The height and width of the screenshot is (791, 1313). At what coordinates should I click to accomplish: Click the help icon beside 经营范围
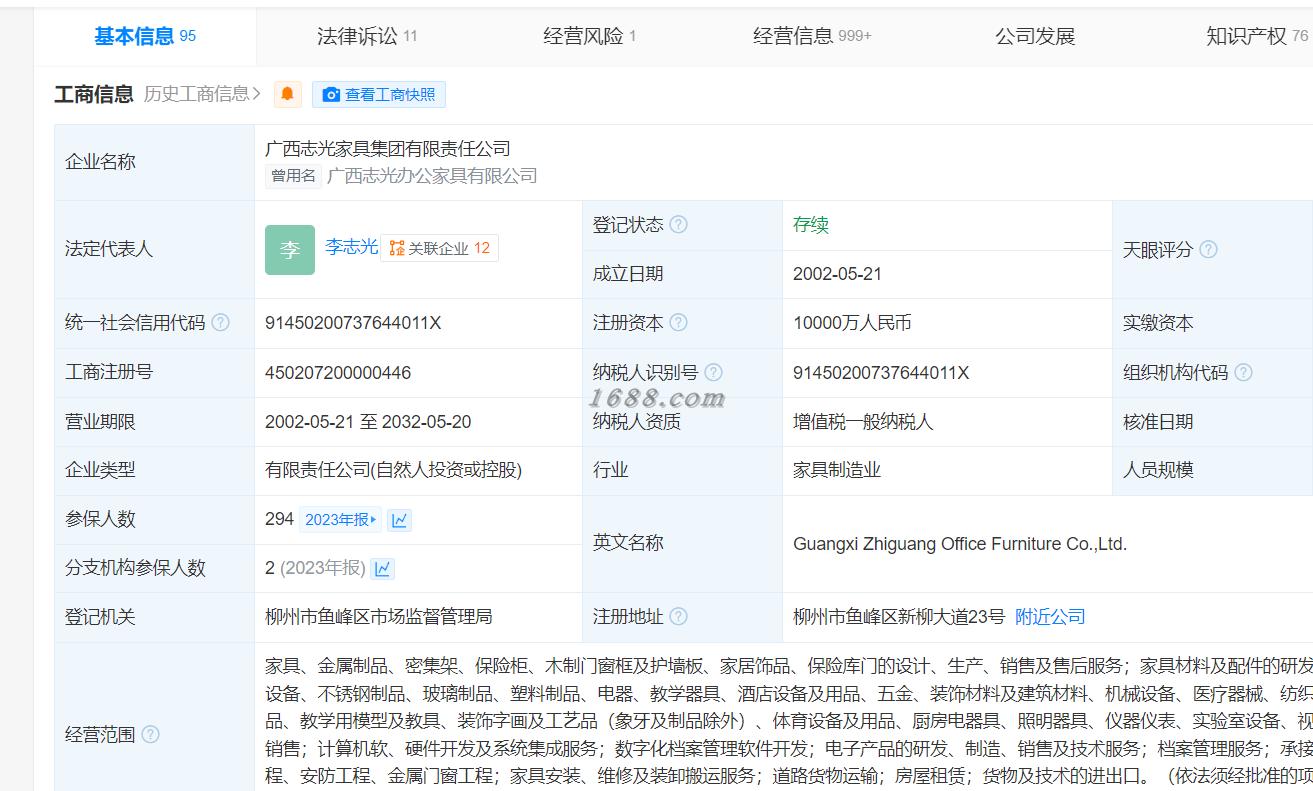[150, 734]
